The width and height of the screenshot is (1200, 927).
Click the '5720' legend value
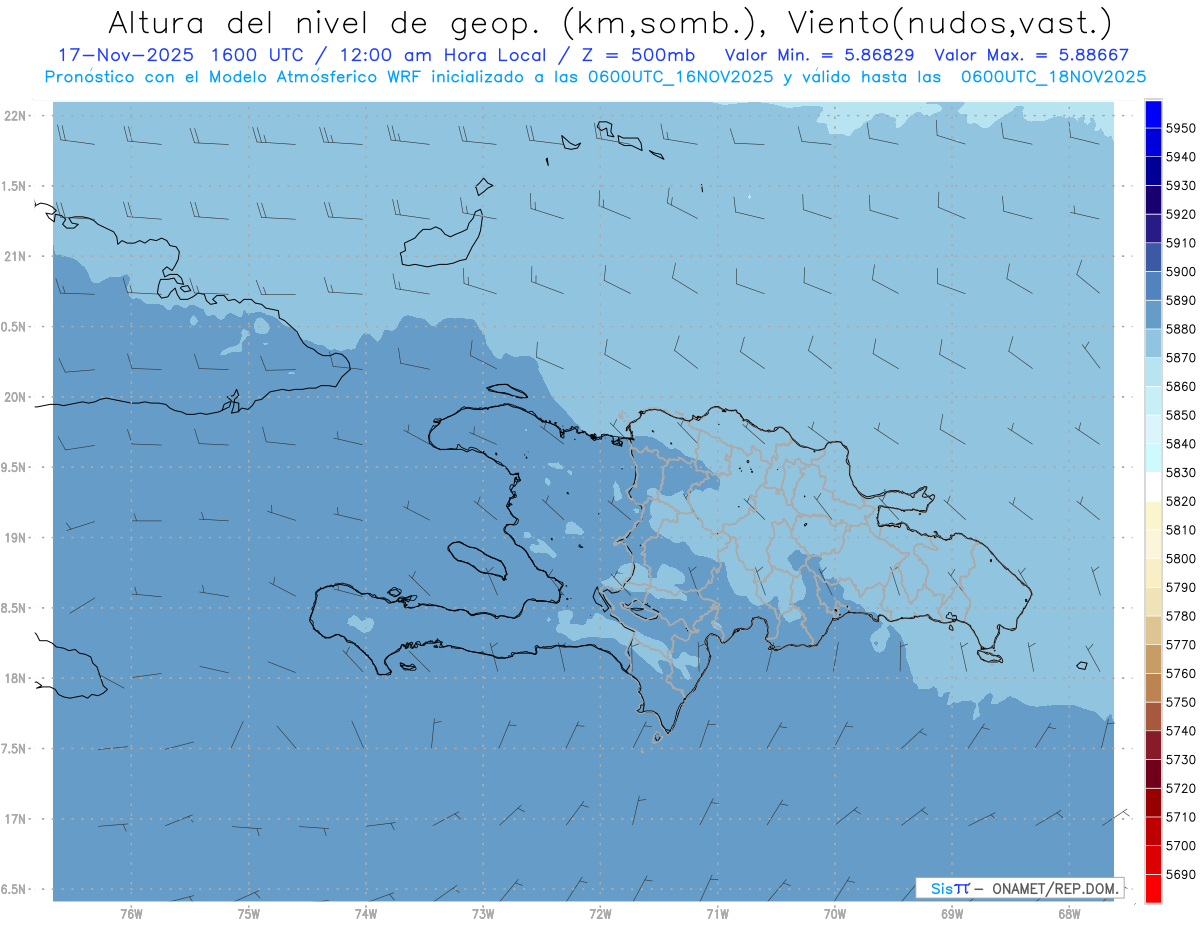tap(1181, 788)
